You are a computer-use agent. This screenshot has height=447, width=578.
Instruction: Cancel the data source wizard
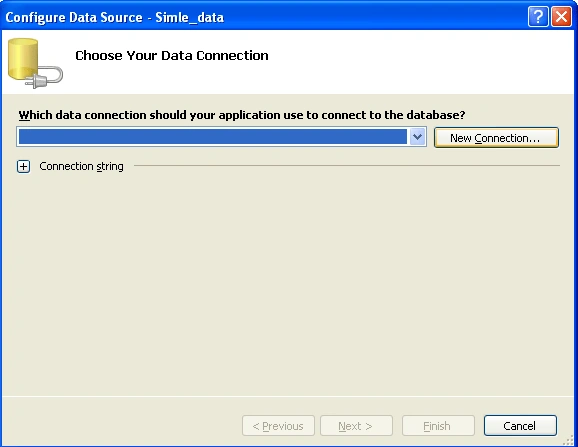(x=520, y=426)
